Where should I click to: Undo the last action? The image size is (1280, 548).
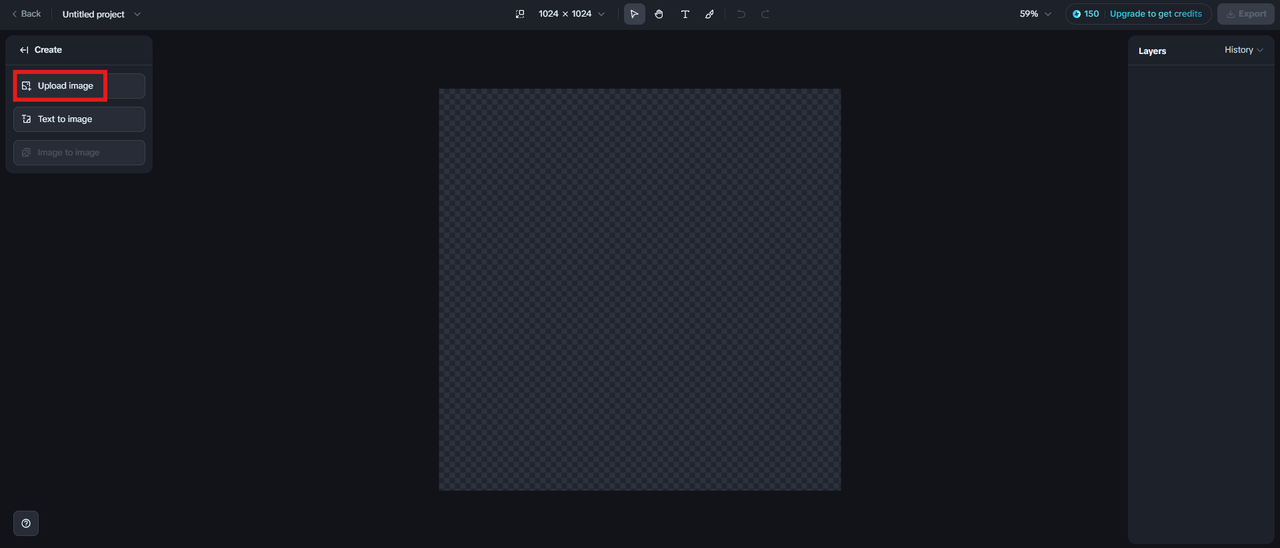pyautogui.click(x=741, y=14)
